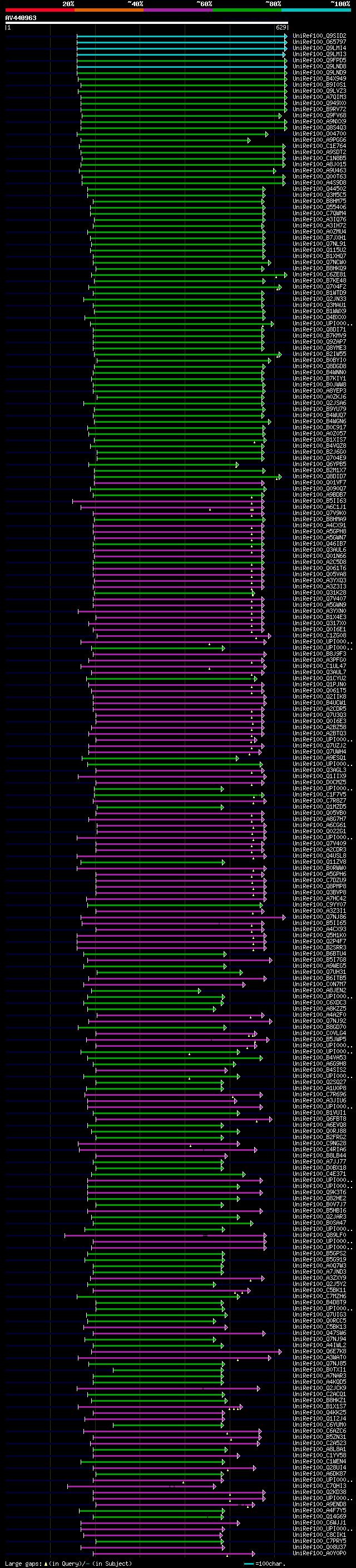Open hit UniRef100_Q9LND8
356x1568 pixels.
coord(319,66)
